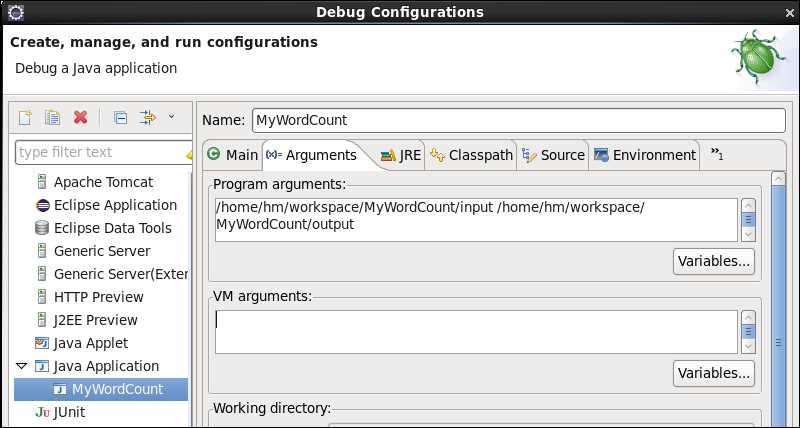Click the Filter launch configurations icon
This screenshot has height=428, width=800.
pyautogui.click(x=147, y=117)
